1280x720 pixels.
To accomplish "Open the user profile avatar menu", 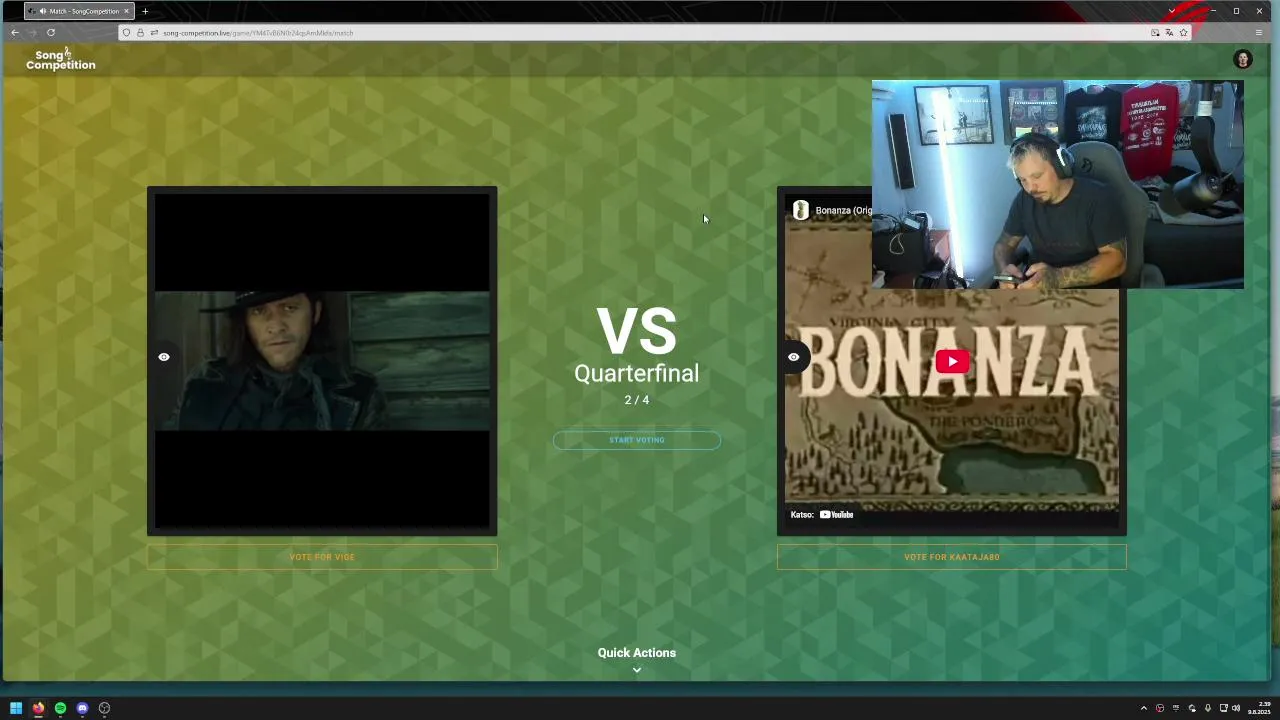I will [1242, 60].
